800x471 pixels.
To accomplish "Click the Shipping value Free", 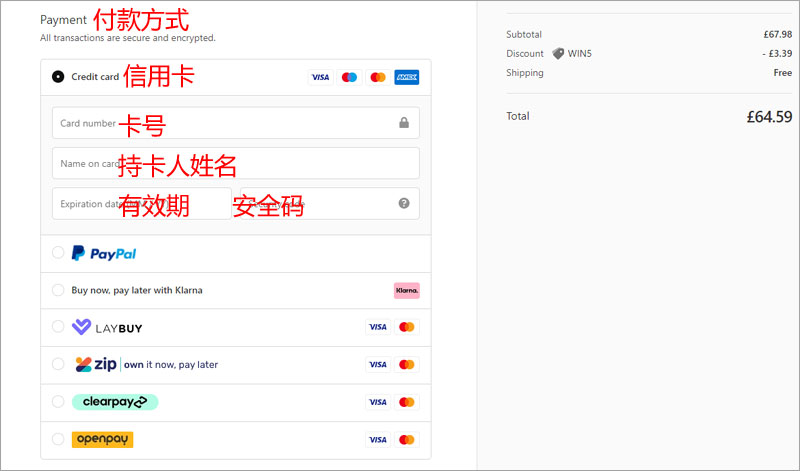I will click(x=783, y=73).
